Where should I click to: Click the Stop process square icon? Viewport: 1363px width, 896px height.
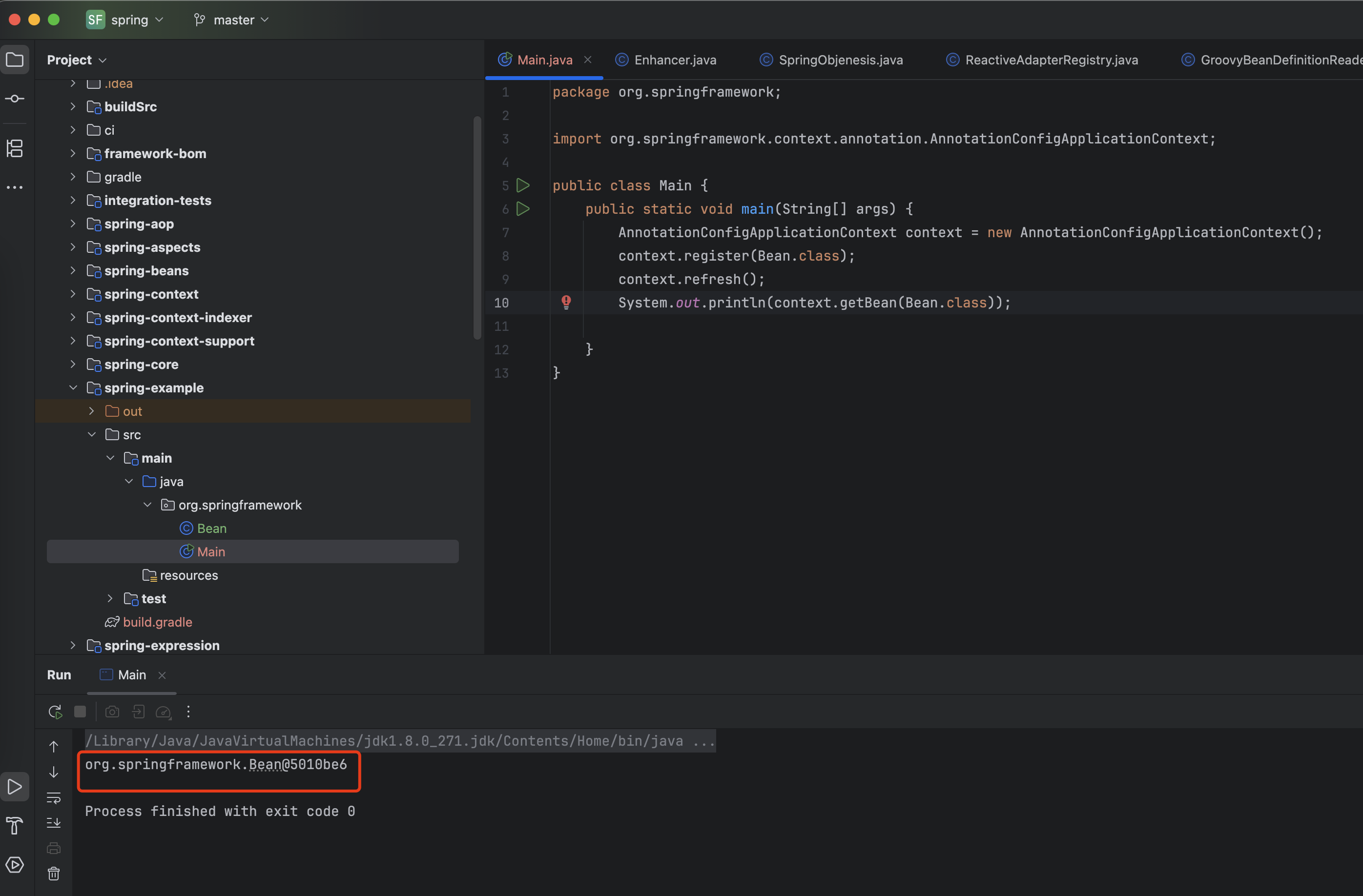[80, 712]
